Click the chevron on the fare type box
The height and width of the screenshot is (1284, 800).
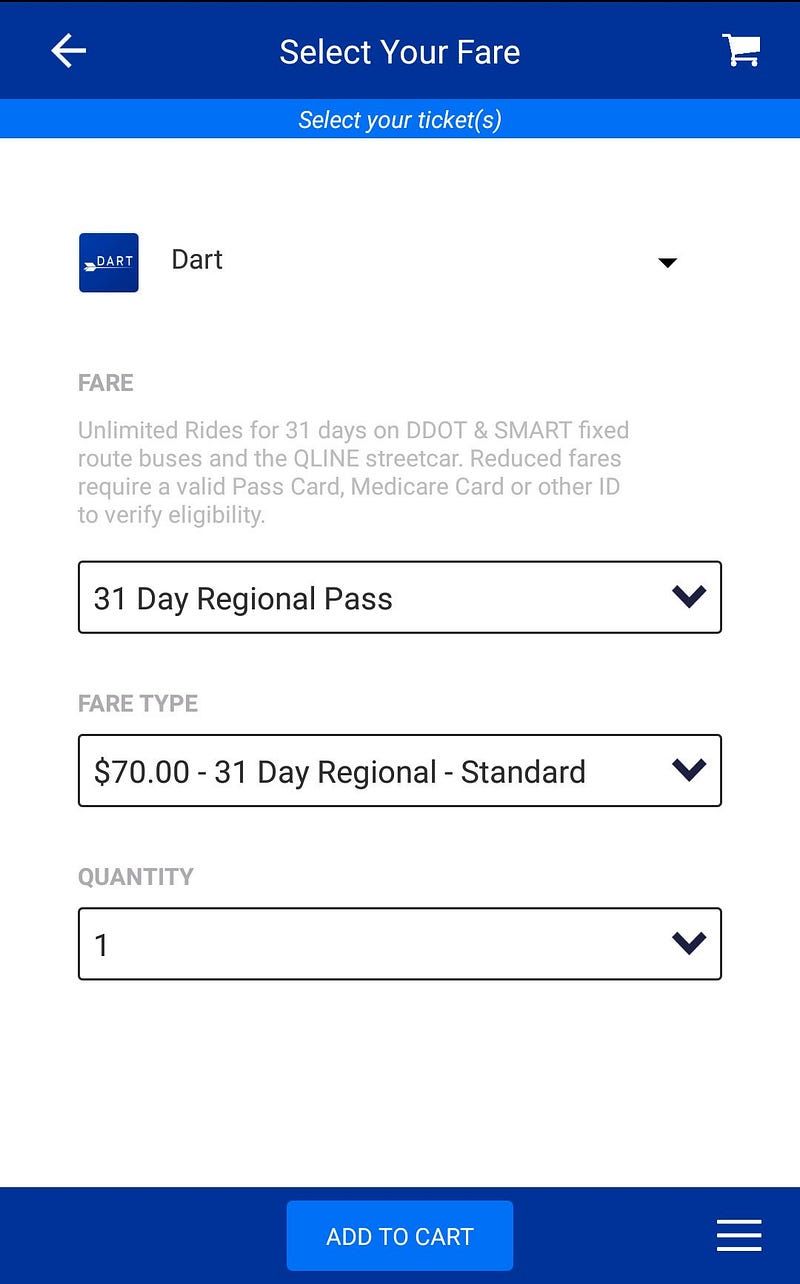point(689,770)
